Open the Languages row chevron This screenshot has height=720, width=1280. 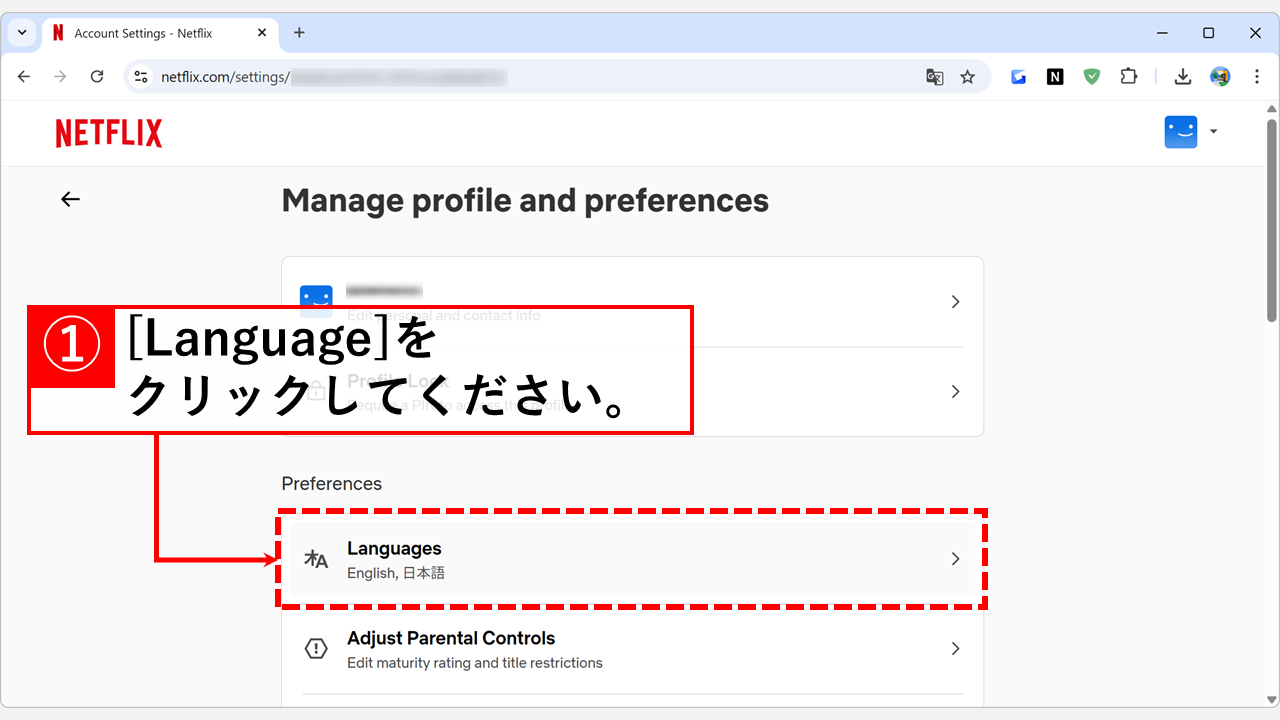click(x=955, y=559)
